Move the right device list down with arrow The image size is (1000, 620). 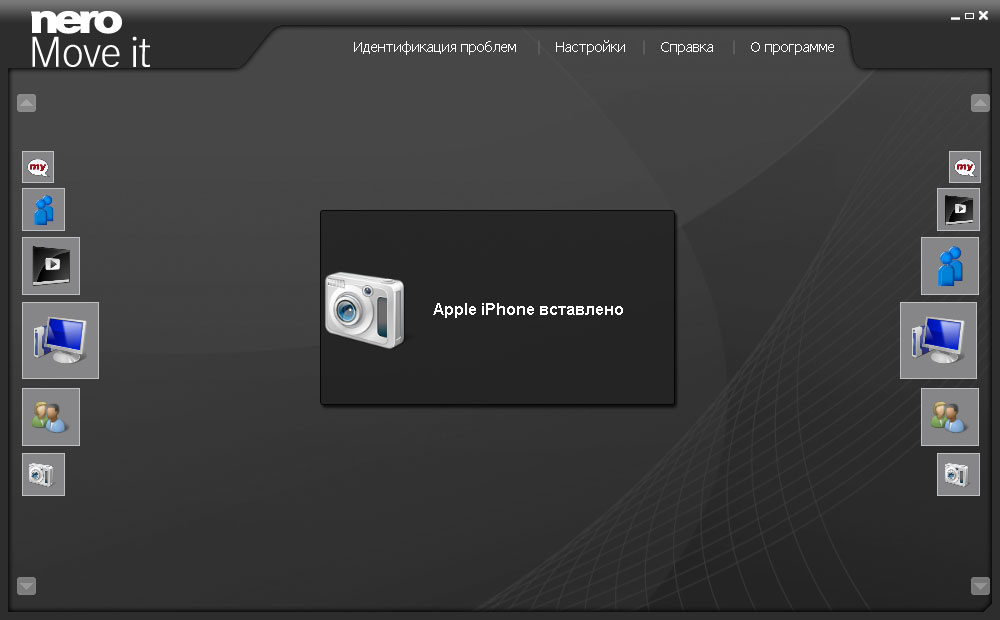click(980, 586)
